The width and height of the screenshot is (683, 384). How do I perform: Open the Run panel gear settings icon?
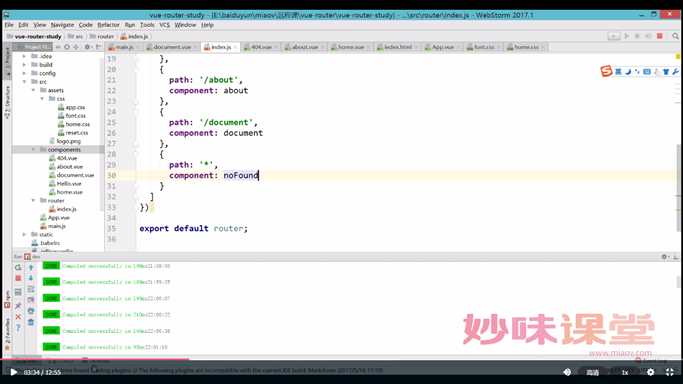[x=664, y=257]
